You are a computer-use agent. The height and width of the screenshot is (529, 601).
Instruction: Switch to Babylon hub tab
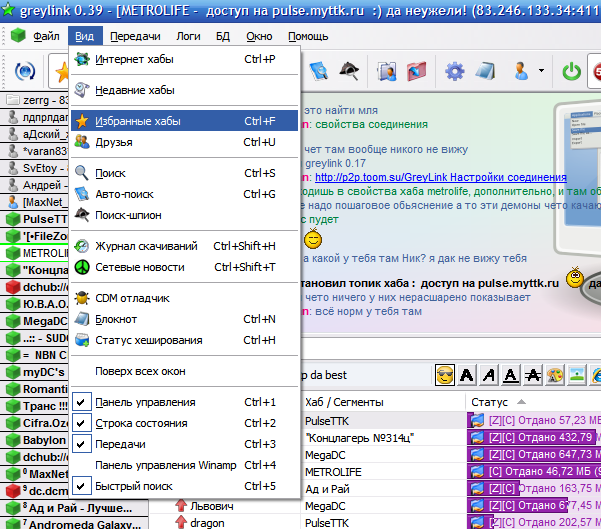pyautogui.click(x=34, y=440)
